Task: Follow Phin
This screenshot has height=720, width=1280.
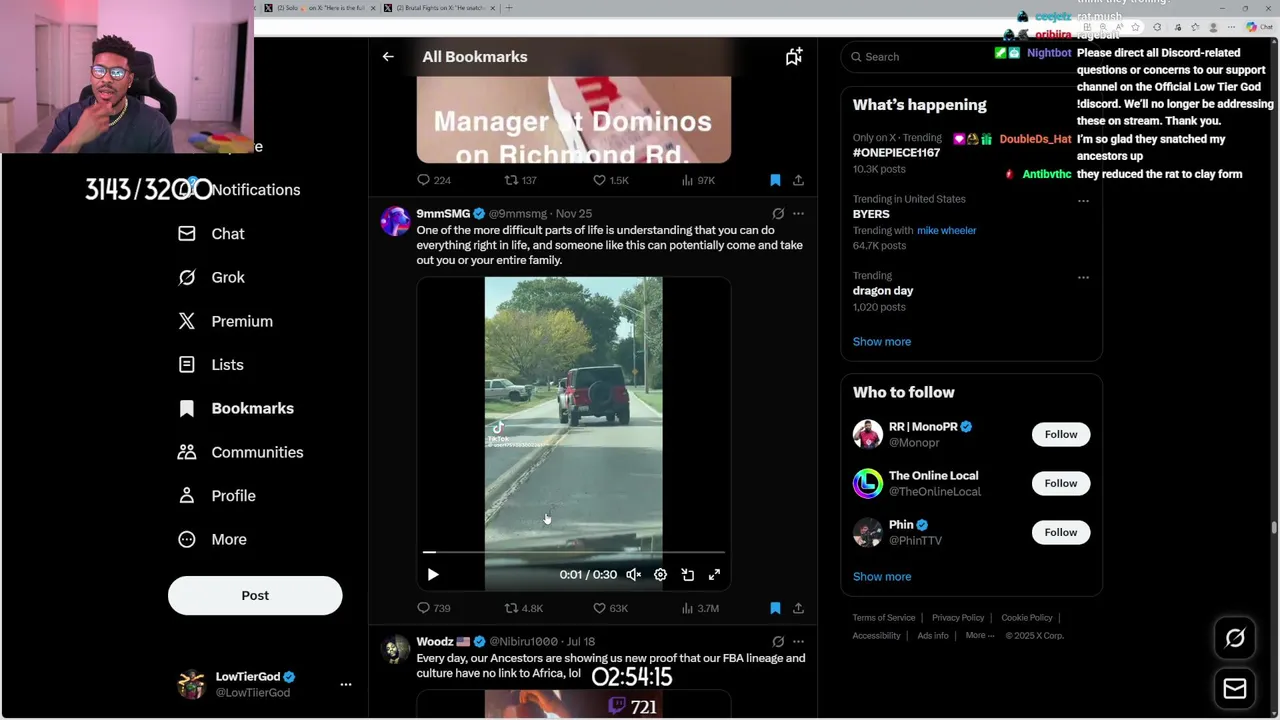Action: coord(1061,532)
